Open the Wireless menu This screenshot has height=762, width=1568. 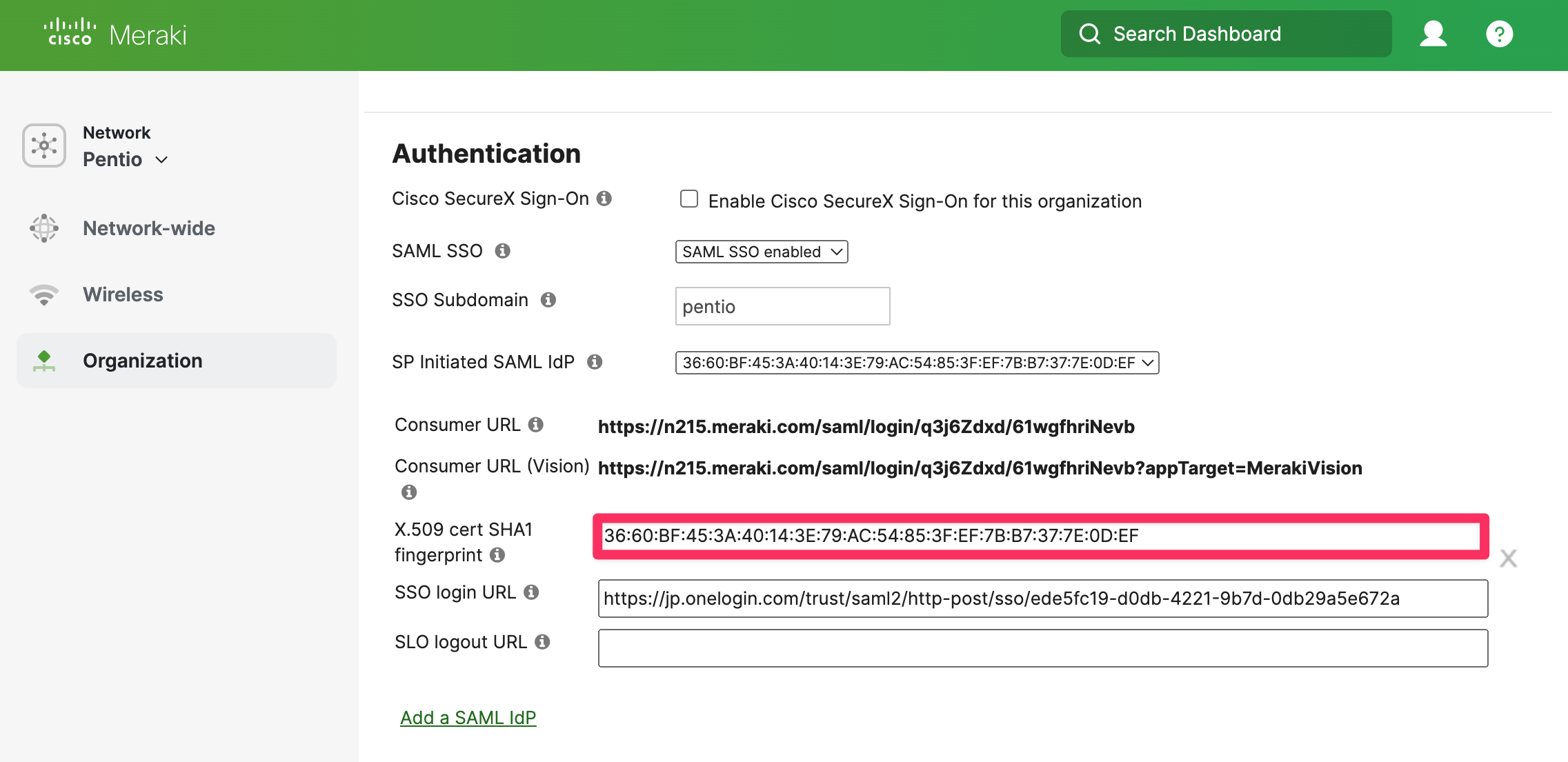click(123, 294)
